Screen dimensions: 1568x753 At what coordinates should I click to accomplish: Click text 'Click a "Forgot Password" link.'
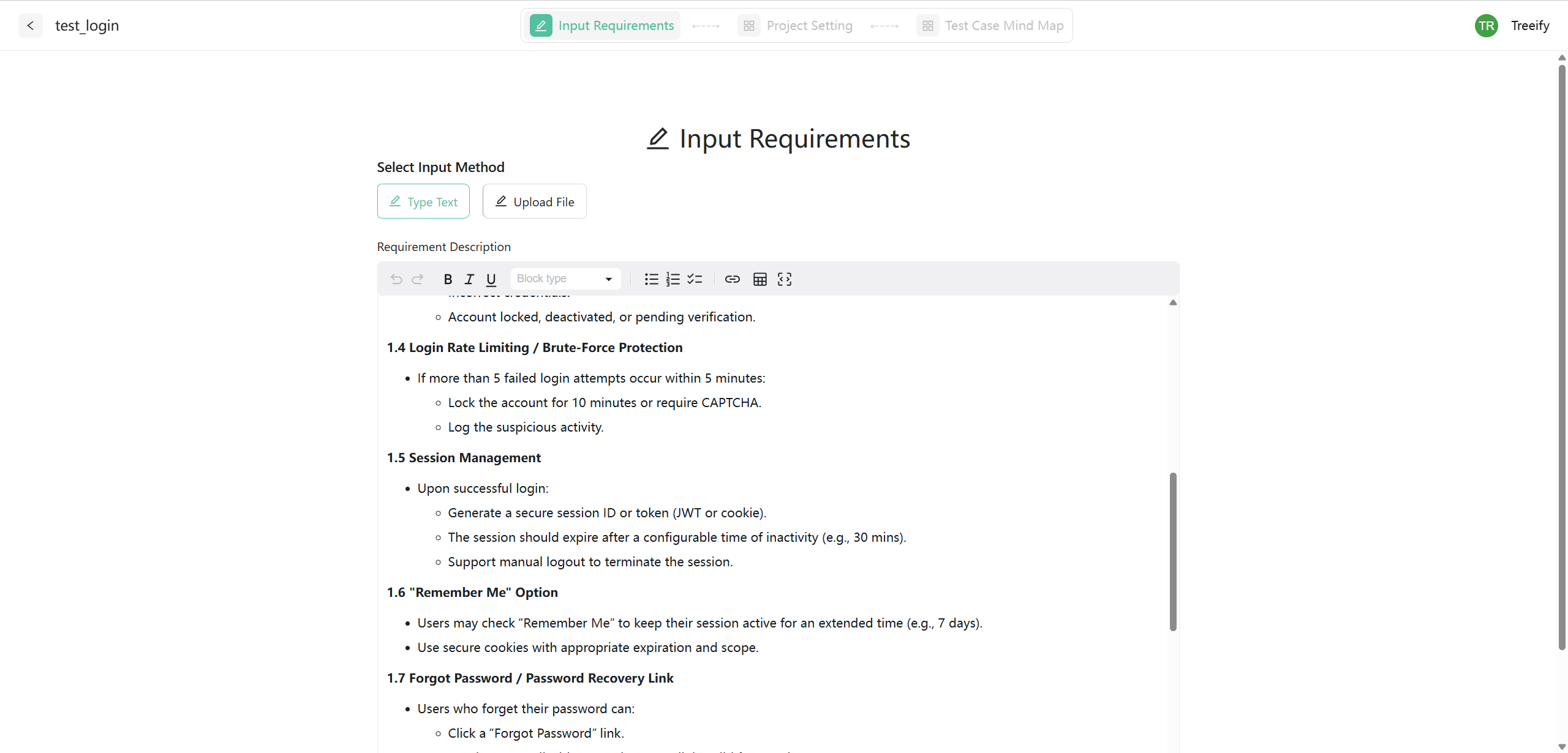tap(536, 733)
